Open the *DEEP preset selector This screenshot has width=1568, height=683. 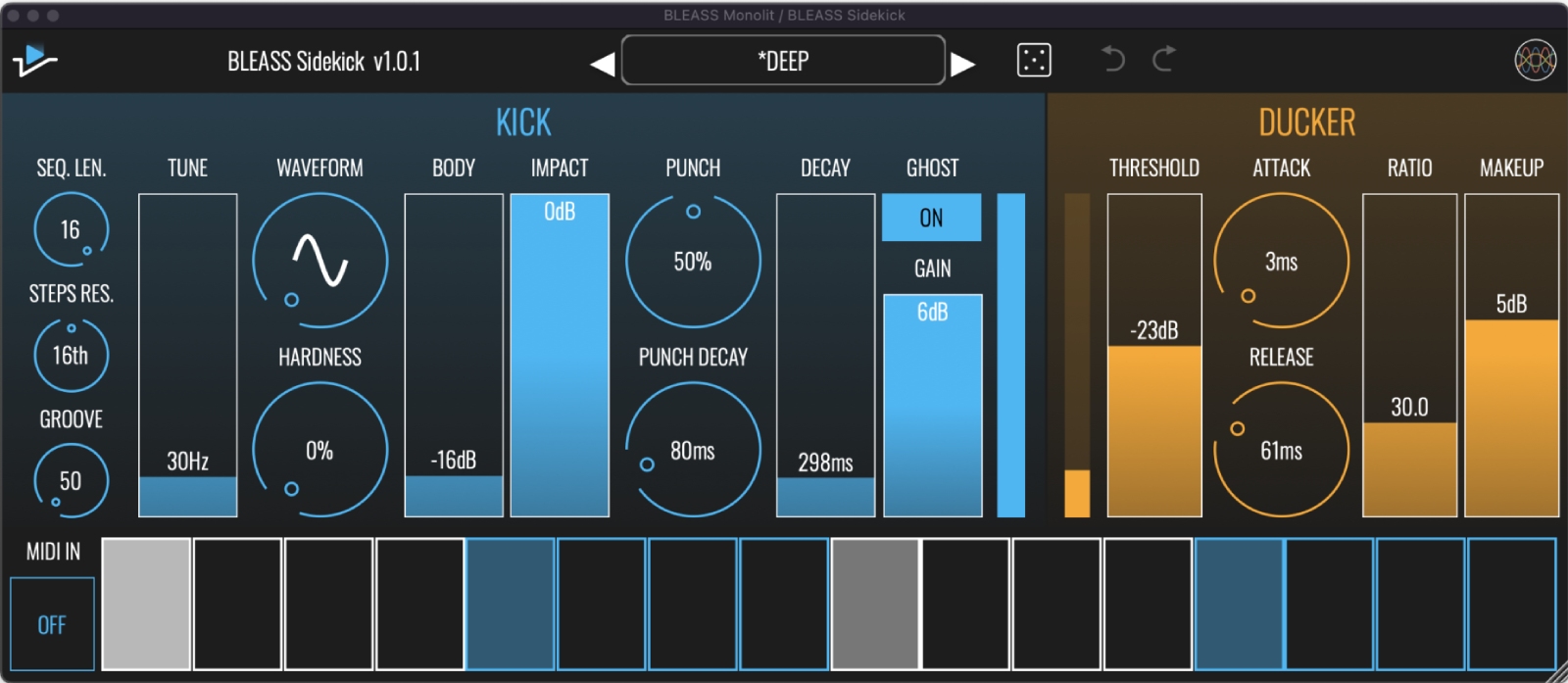click(783, 61)
